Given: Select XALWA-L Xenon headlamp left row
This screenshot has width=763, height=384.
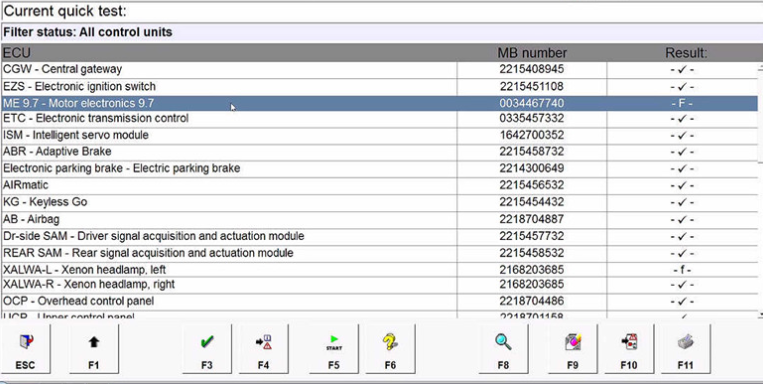Looking at the screenshot, I should coord(380,270).
